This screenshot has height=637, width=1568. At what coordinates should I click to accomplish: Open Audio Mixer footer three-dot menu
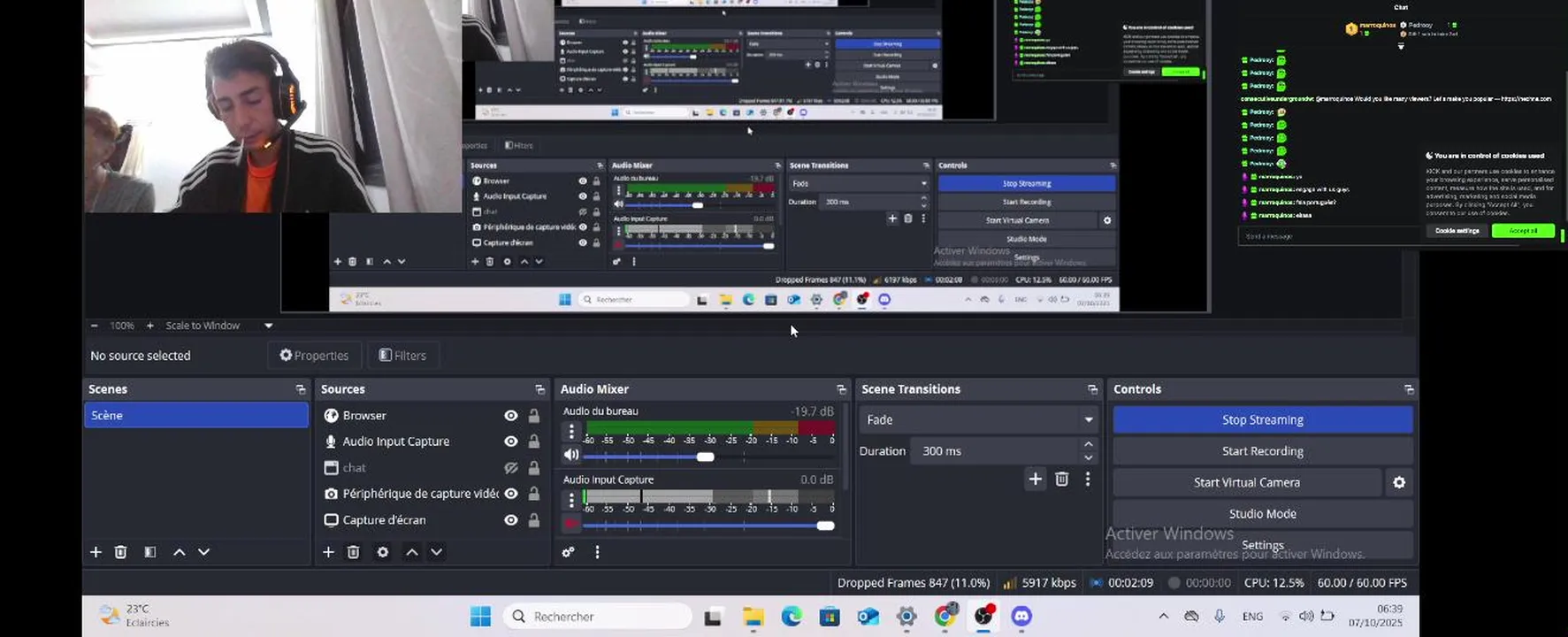(598, 552)
